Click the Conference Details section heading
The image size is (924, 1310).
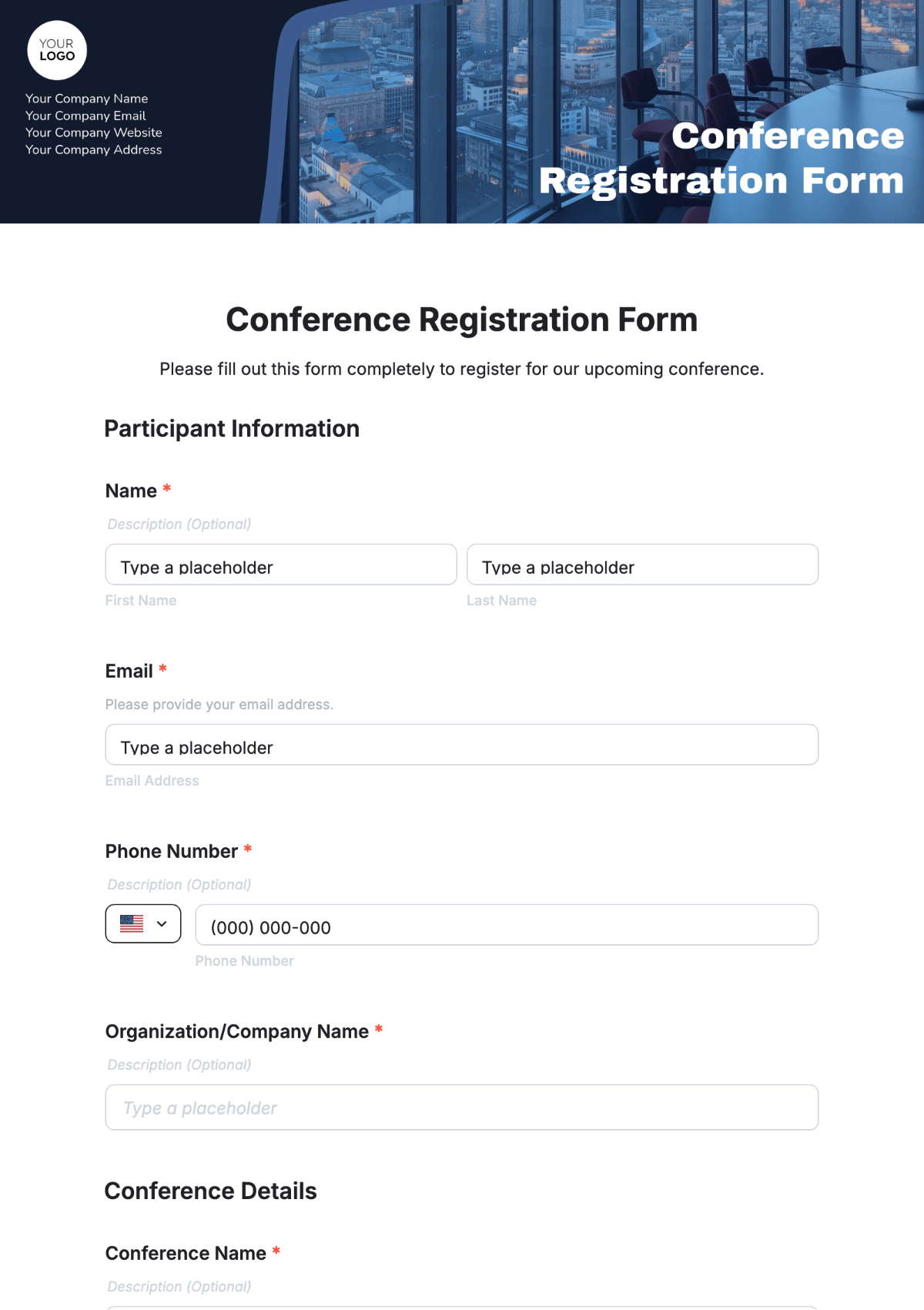(211, 1191)
